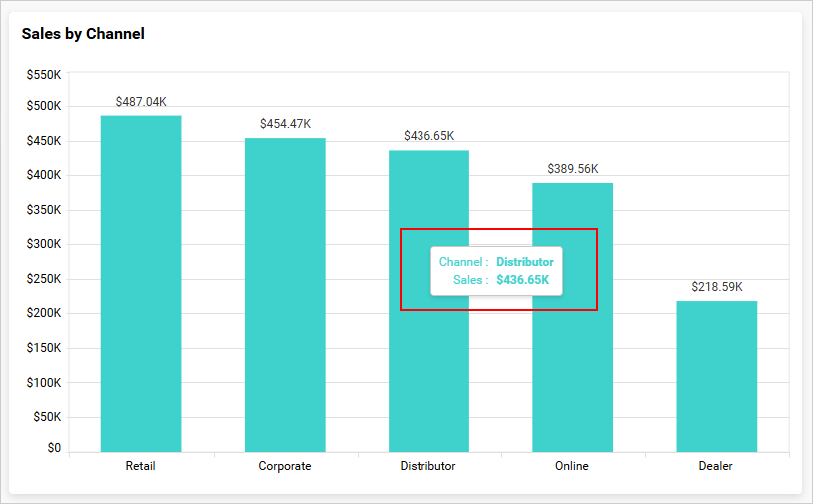Click the $436.65K label above the Distributor bar
813x504 pixels.
pos(429,136)
